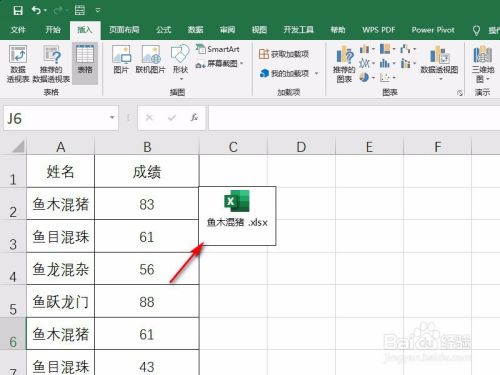Open the 文件 menu
500x375 pixels.
(x=18, y=30)
